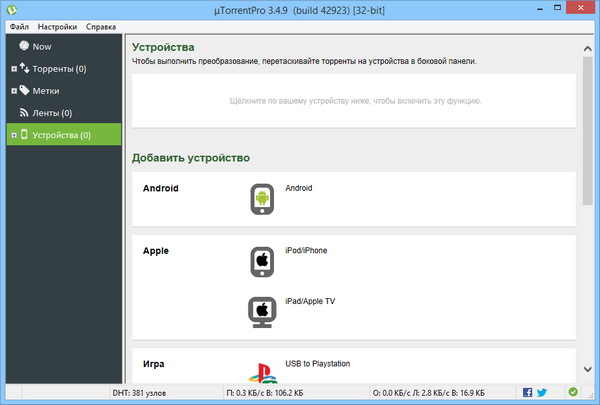Select Метки in the sidebar
The height and width of the screenshot is (405, 600).
pos(46,91)
